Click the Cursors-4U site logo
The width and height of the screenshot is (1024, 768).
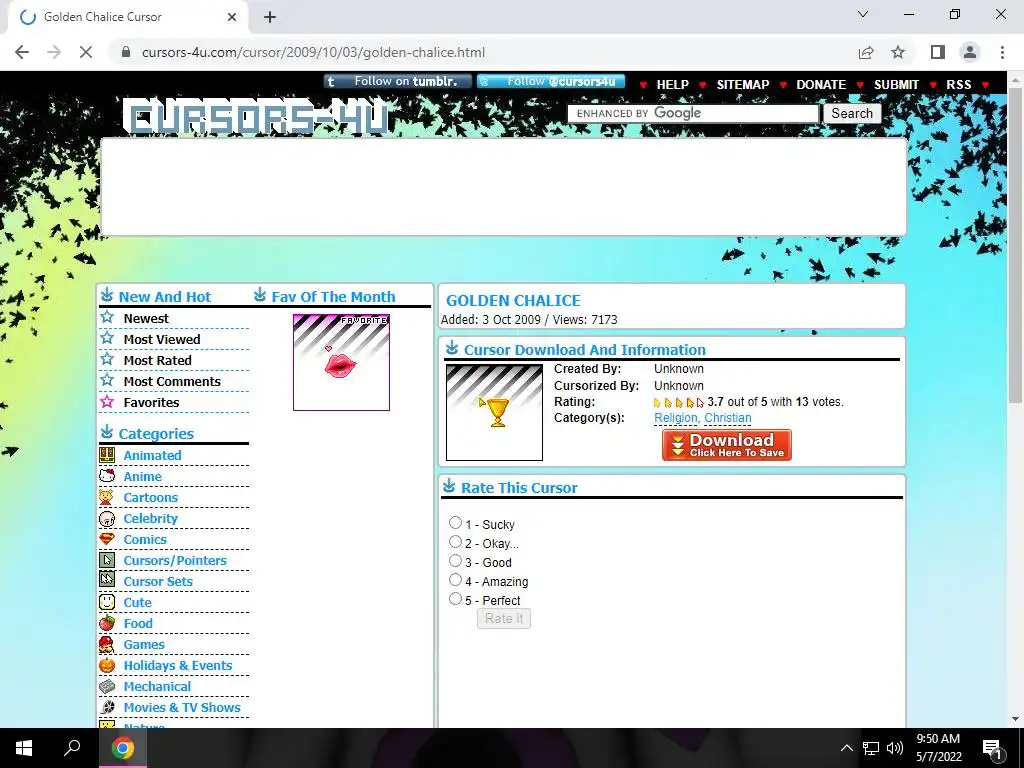coord(255,118)
